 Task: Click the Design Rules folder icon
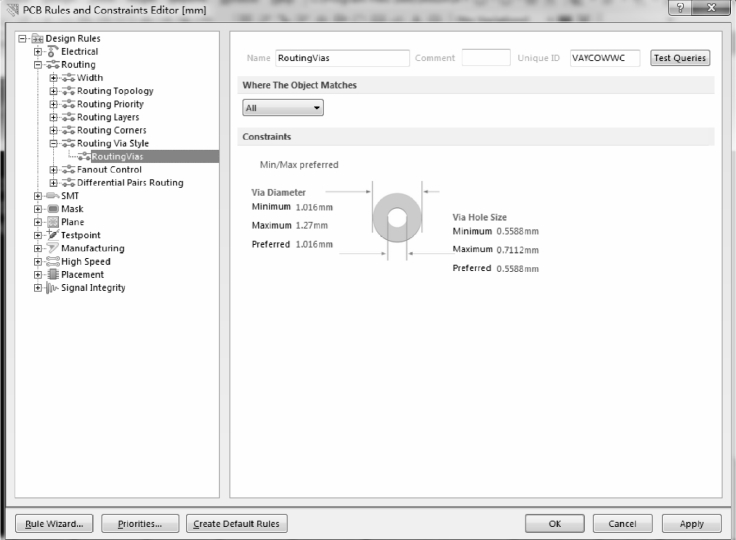[38, 39]
